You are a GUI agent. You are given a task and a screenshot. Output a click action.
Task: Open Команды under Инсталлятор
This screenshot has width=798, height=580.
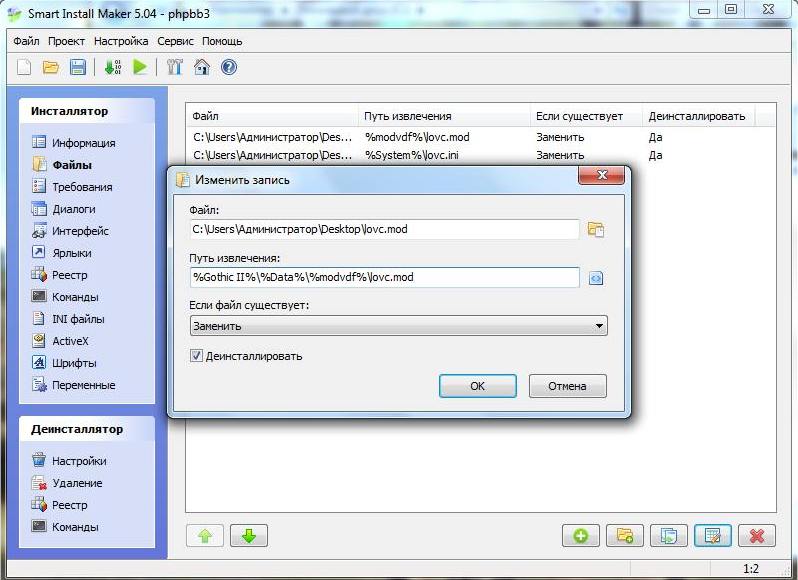65,297
